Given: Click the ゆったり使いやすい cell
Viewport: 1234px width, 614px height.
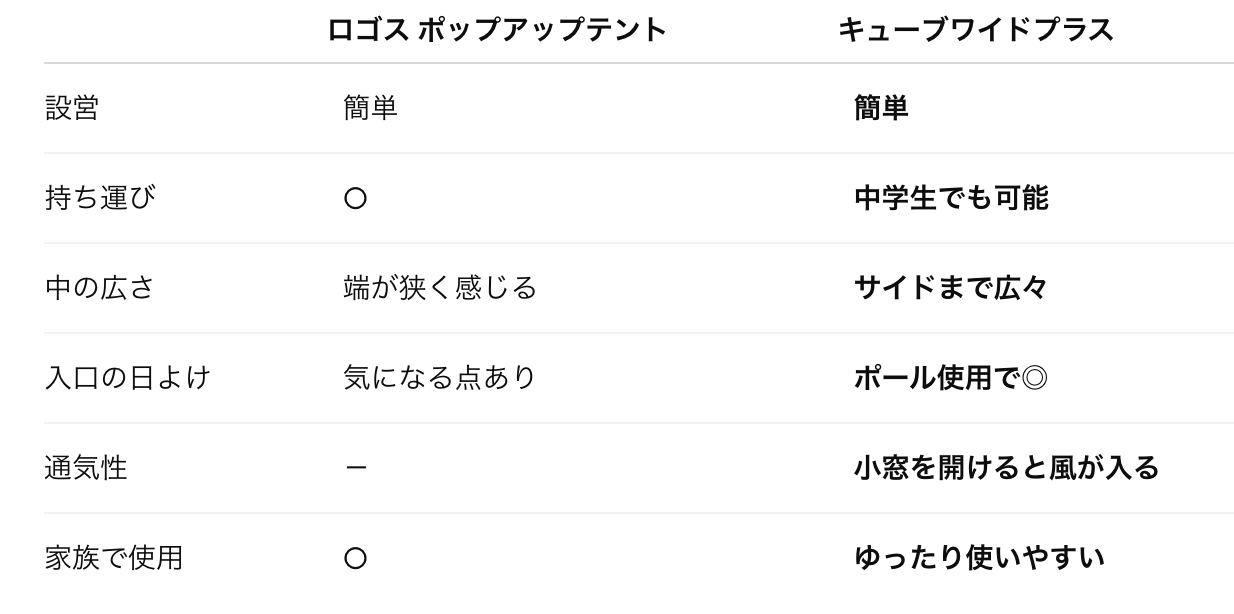Looking at the screenshot, I should [979, 558].
